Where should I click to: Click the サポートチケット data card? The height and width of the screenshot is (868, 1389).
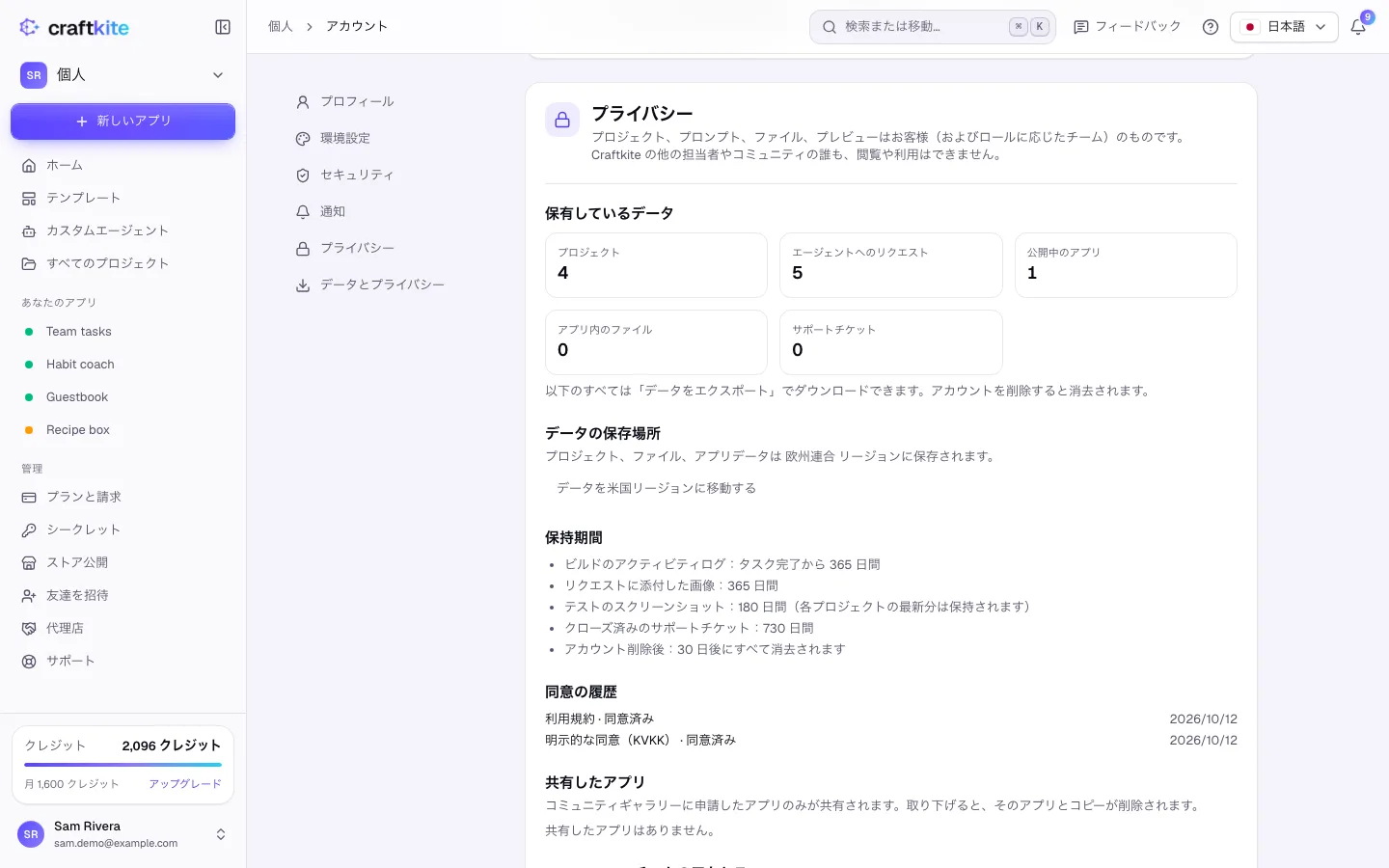click(891, 342)
